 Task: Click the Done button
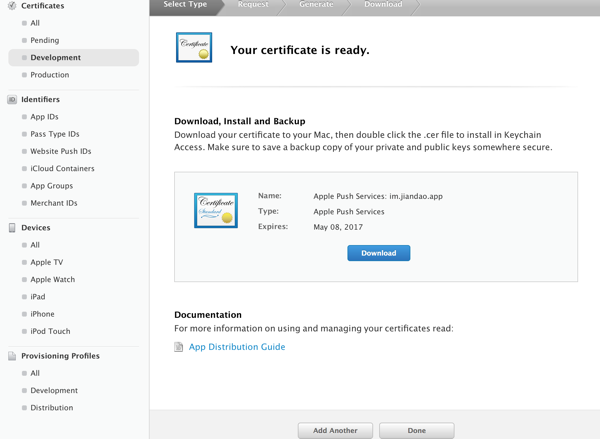[417, 431]
